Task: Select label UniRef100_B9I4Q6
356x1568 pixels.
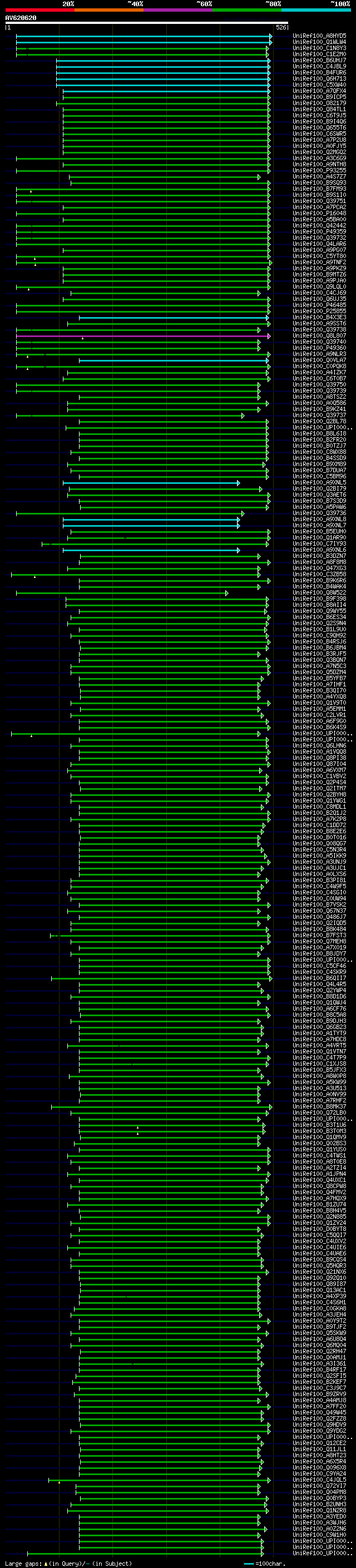Action: click(x=319, y=122)
